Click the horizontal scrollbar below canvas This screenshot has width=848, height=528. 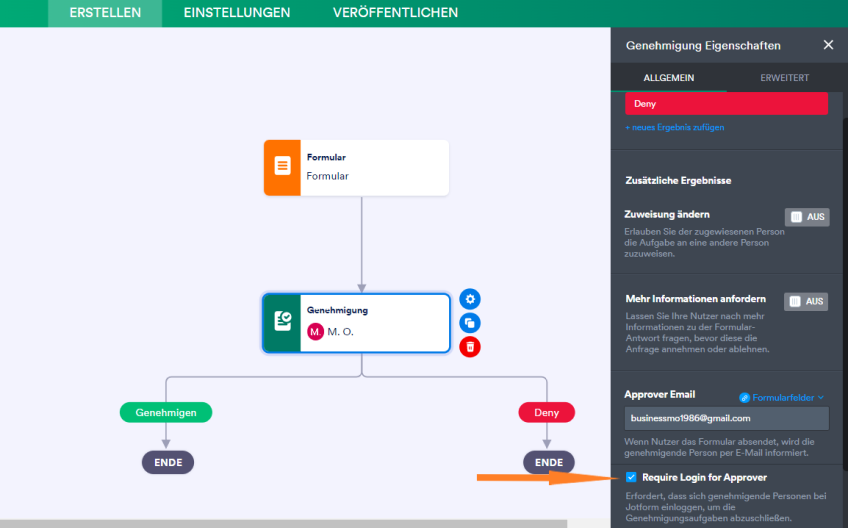(x=283, y=524)
